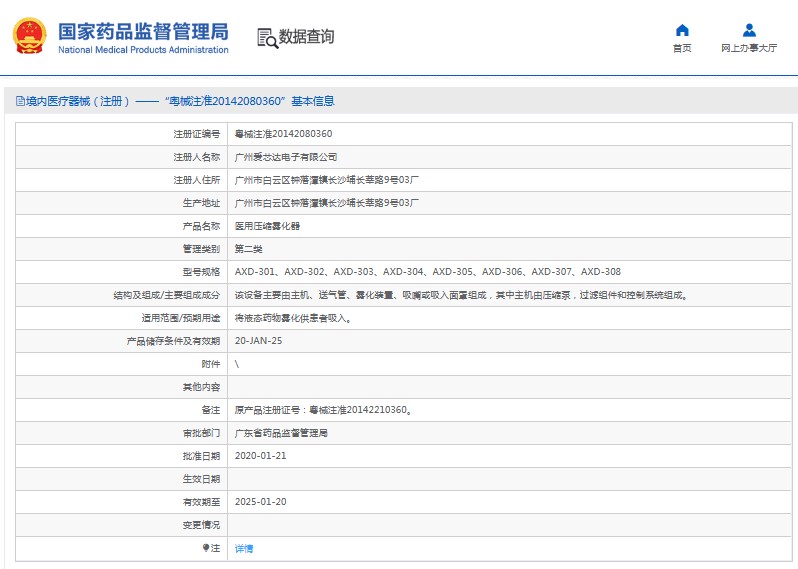The width and height of the screenshot is (798, 569).
Task: Select the 注册人住所 address value
Action: (327, 180)
